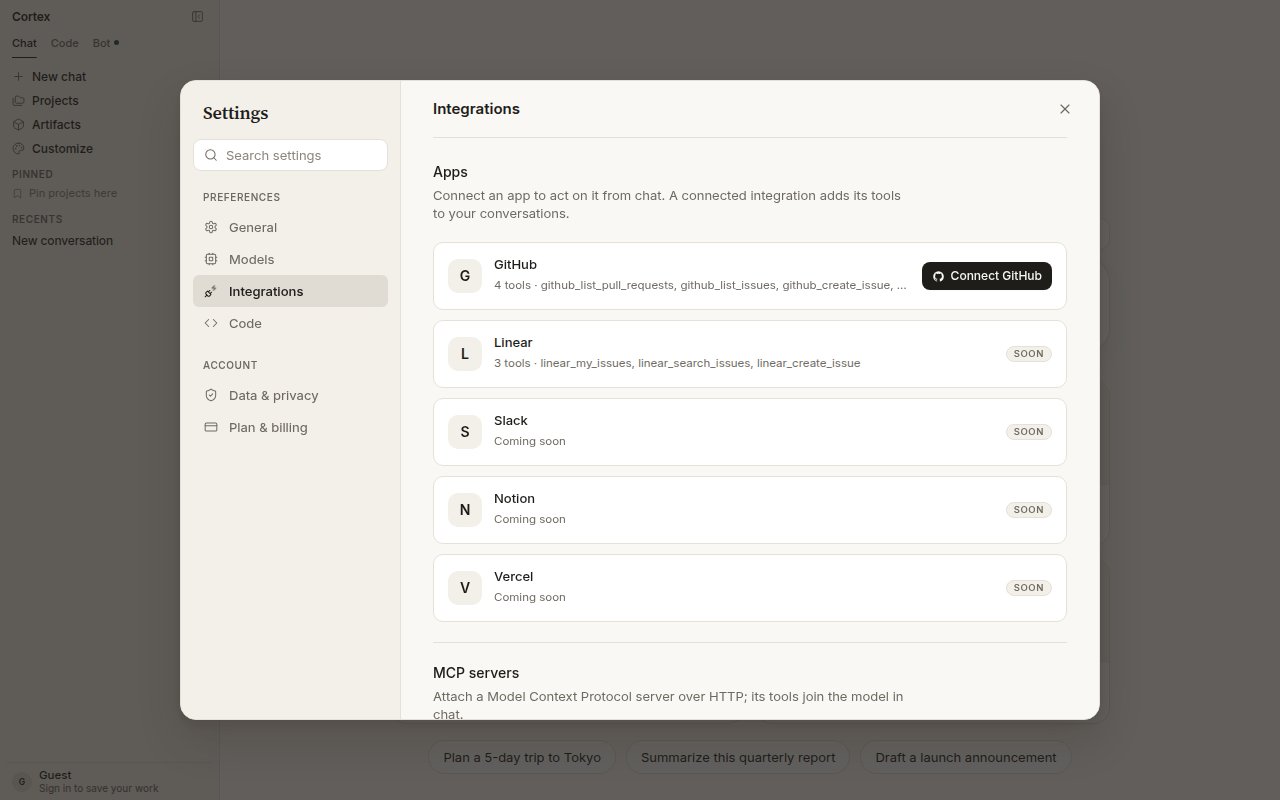The image size is (1280, 800).
Task: Click the Linear tools list text
Action: 677,363
